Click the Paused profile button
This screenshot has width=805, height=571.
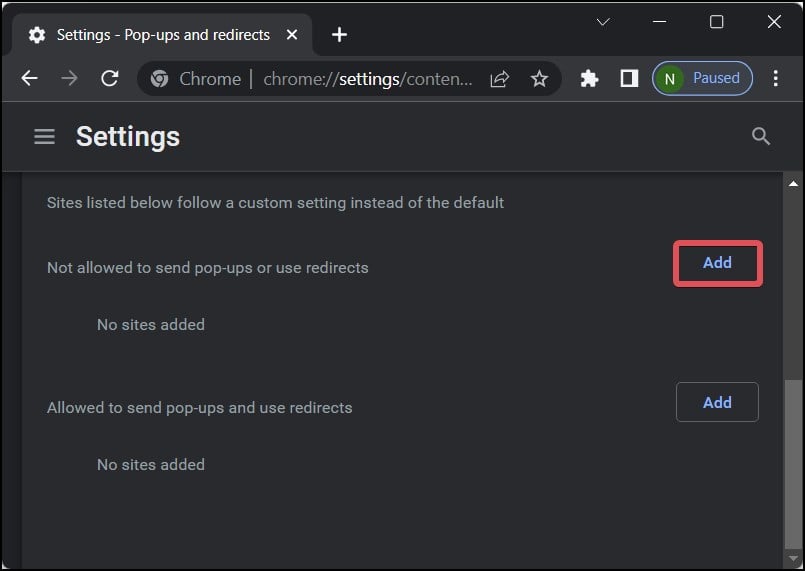(702, 79)
